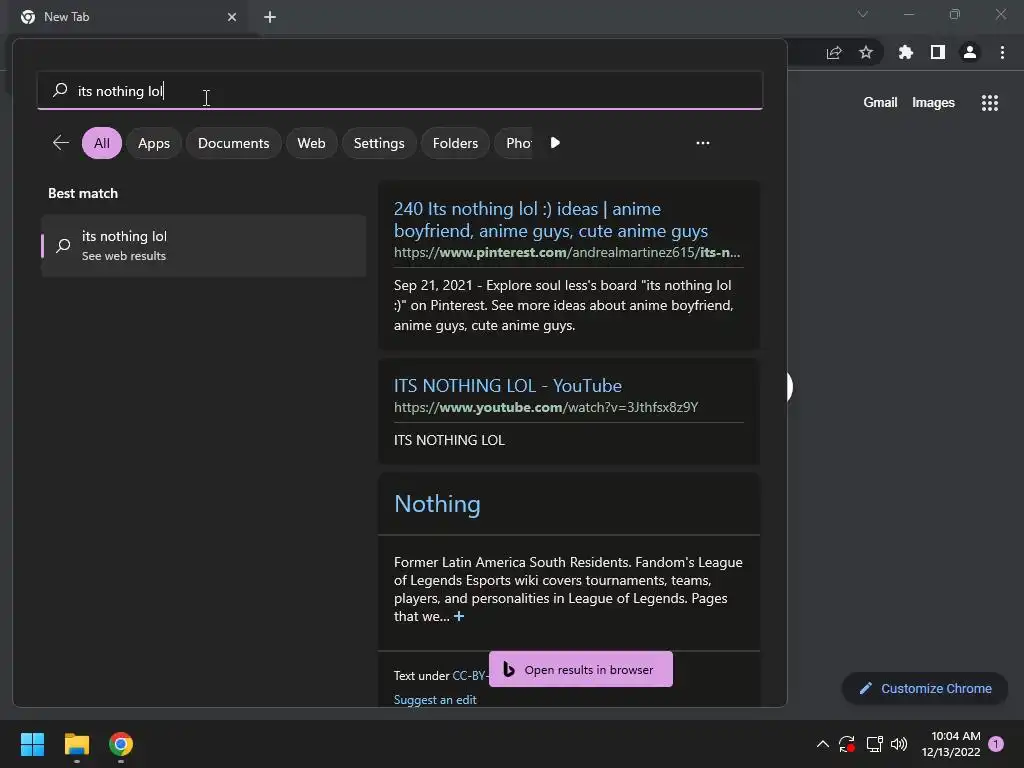Click the search magnifier icon in search box
The image size is (1024, 768).
coord(60,90)
